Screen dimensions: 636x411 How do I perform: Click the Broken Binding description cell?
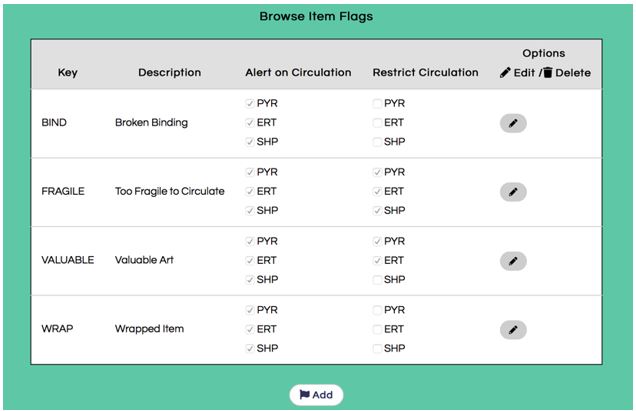point(151,123)
